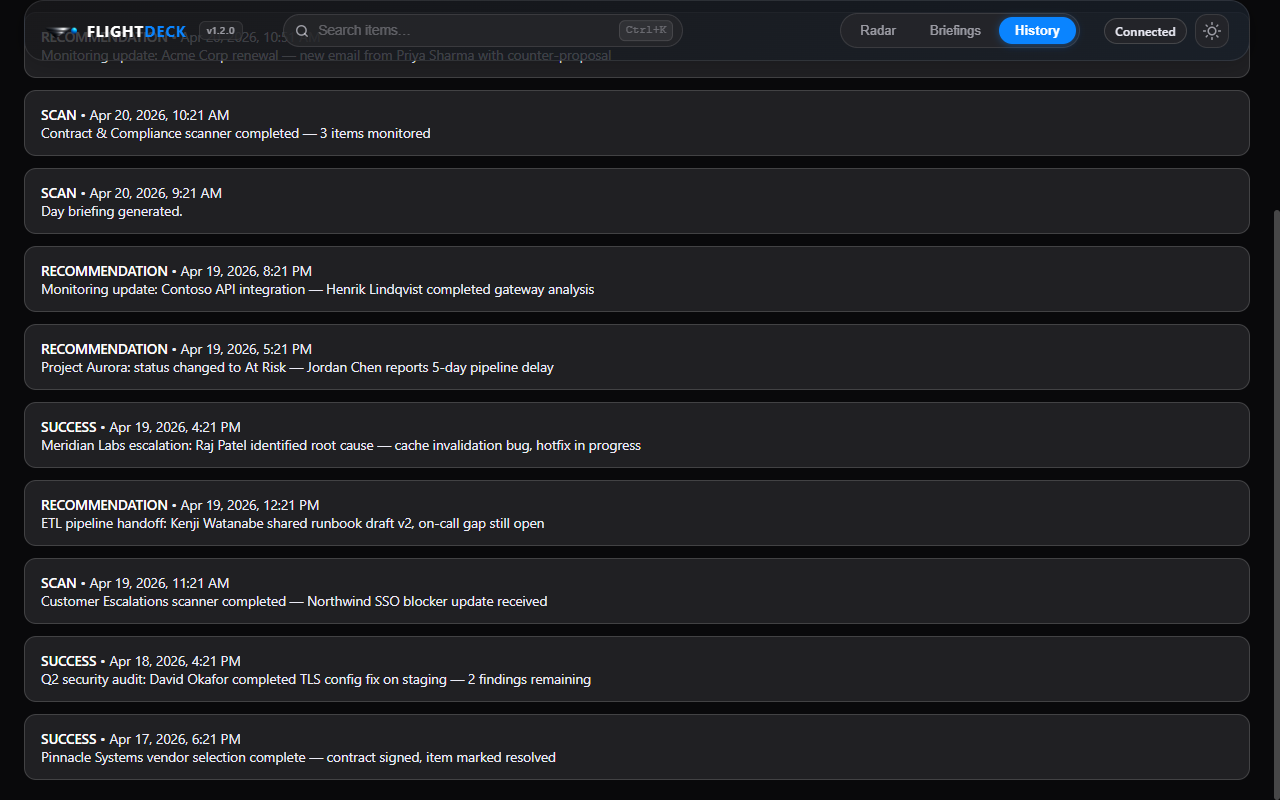This screenshot has height=800, width=1280.
Task: Select Customer Escalations scanner Northwind entry
Action: [x=637, y=591]
